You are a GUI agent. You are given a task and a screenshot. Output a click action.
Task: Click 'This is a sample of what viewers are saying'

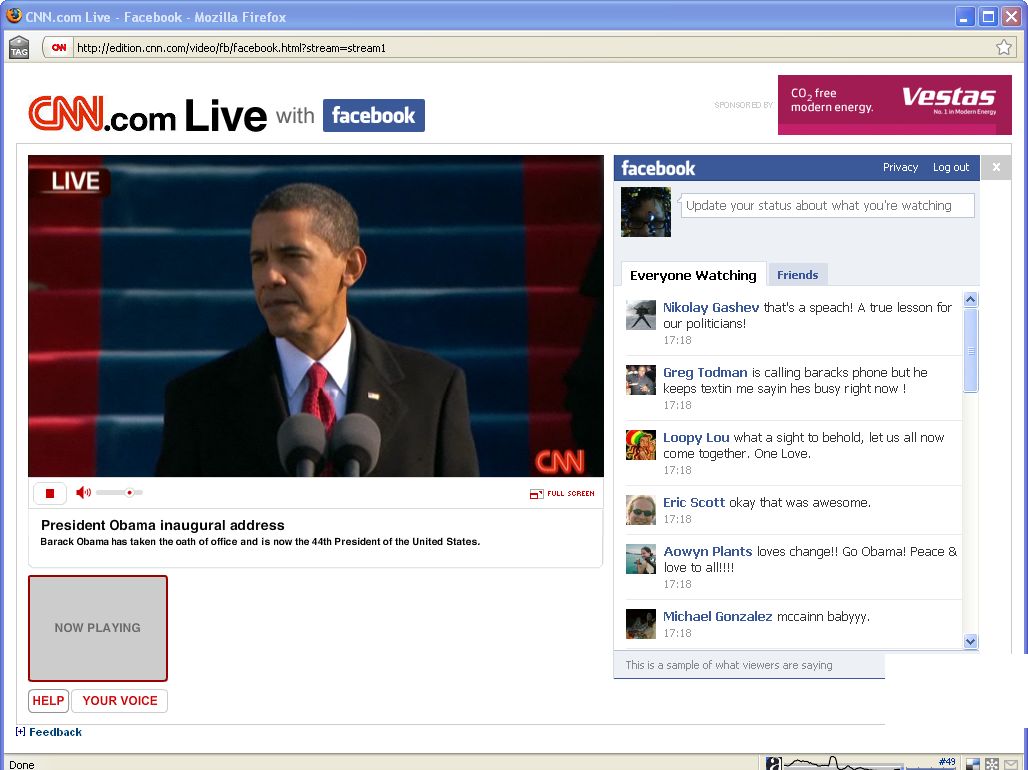point(729,665)
